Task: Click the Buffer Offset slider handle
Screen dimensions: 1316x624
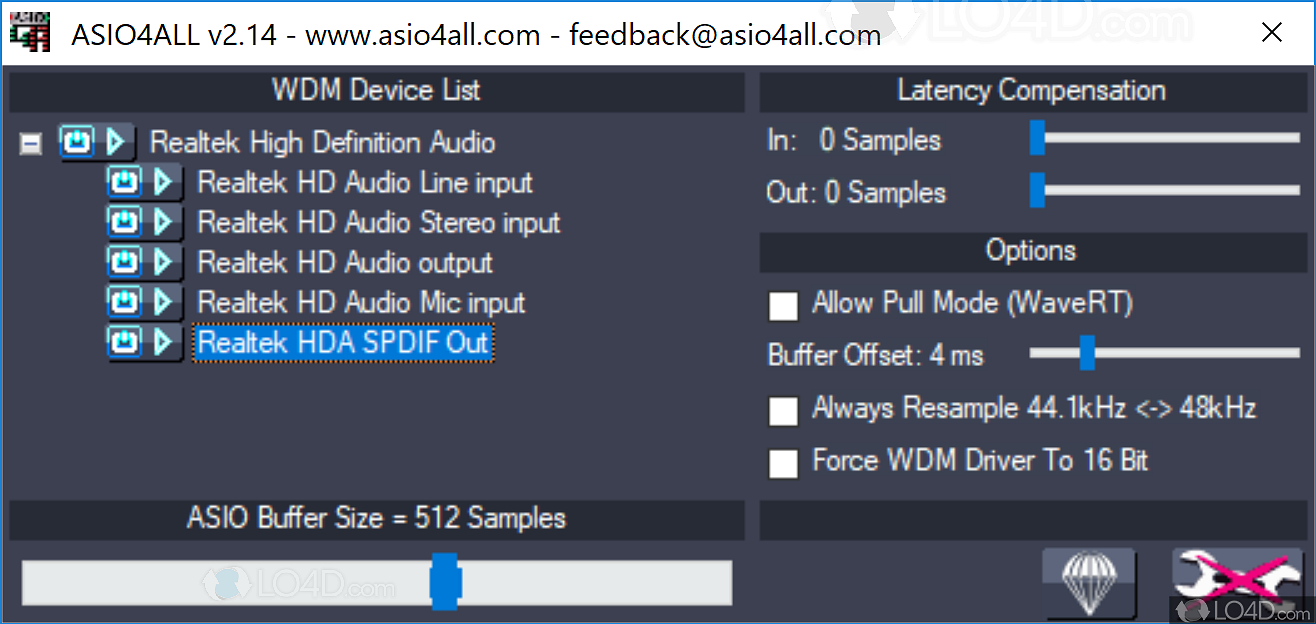Action: (x=1087, y=352)
